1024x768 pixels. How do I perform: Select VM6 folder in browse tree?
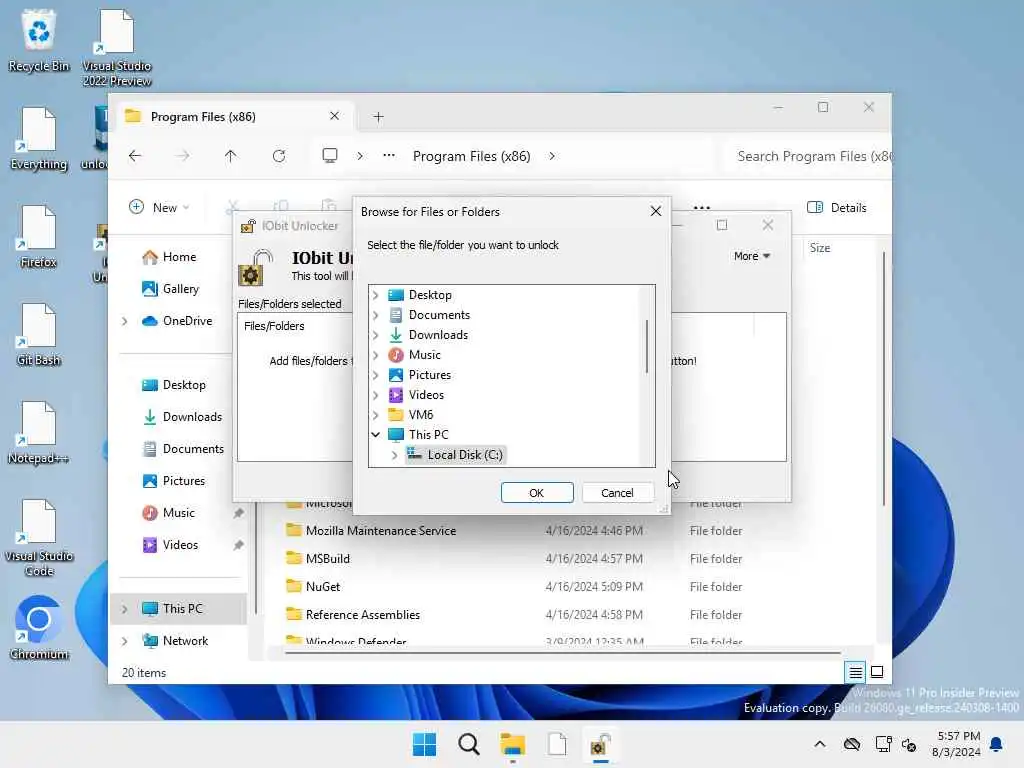pos(421,415)
